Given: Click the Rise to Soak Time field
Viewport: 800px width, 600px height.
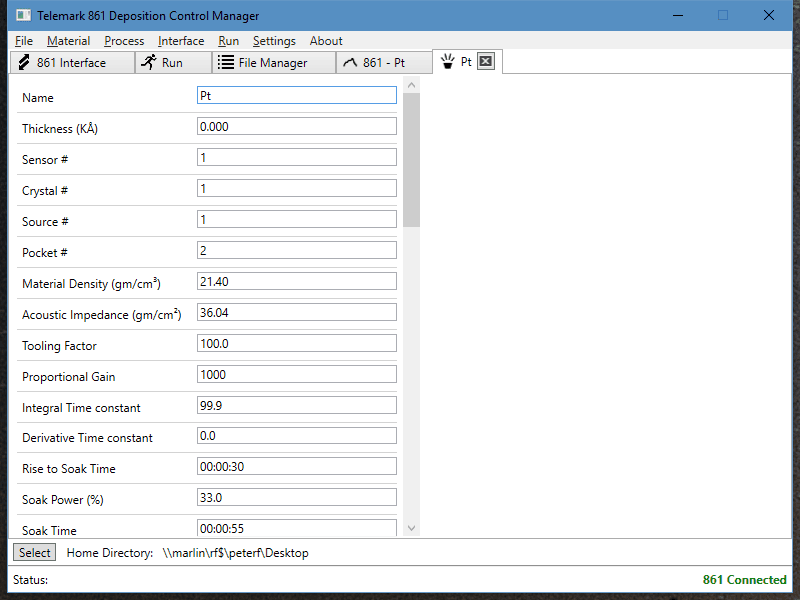Looking at the screenshot, I should (x=297, y=467).
